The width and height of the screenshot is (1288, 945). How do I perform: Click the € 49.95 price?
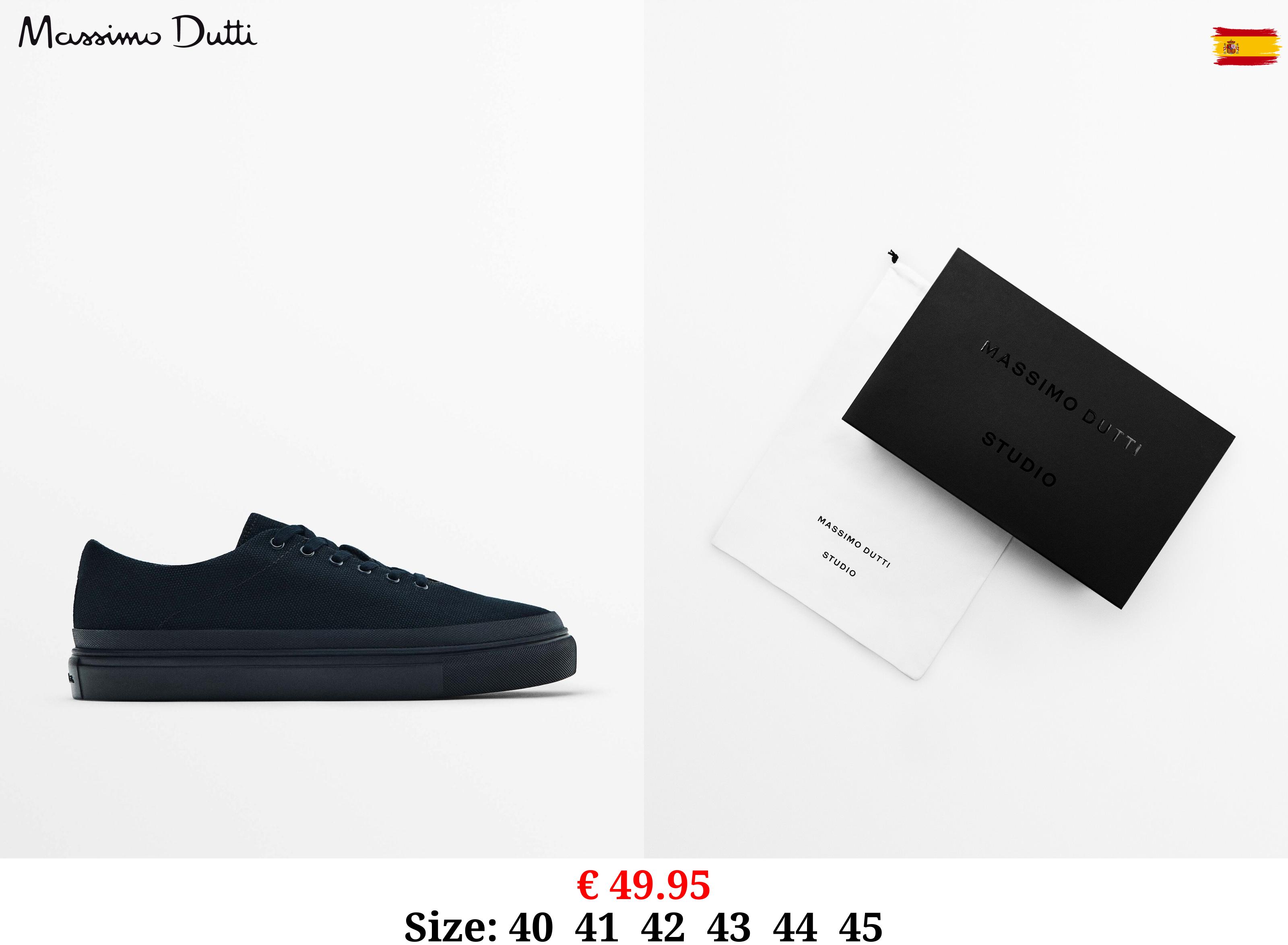(x=644, y=885)
